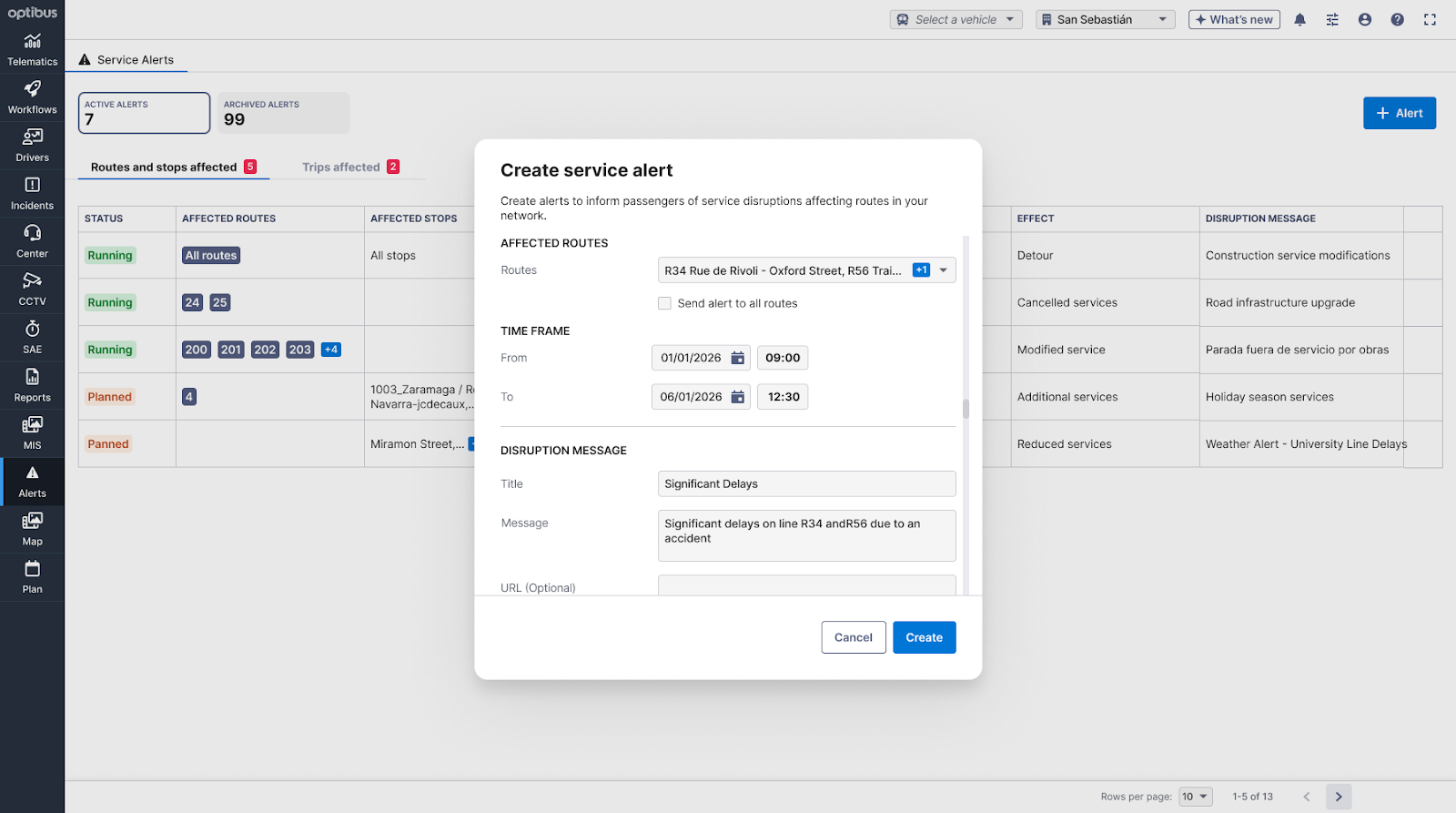This screenshot has width=1456, height=813.
Task: Open Select a vehicle dropdown
Action: point(956,19)
